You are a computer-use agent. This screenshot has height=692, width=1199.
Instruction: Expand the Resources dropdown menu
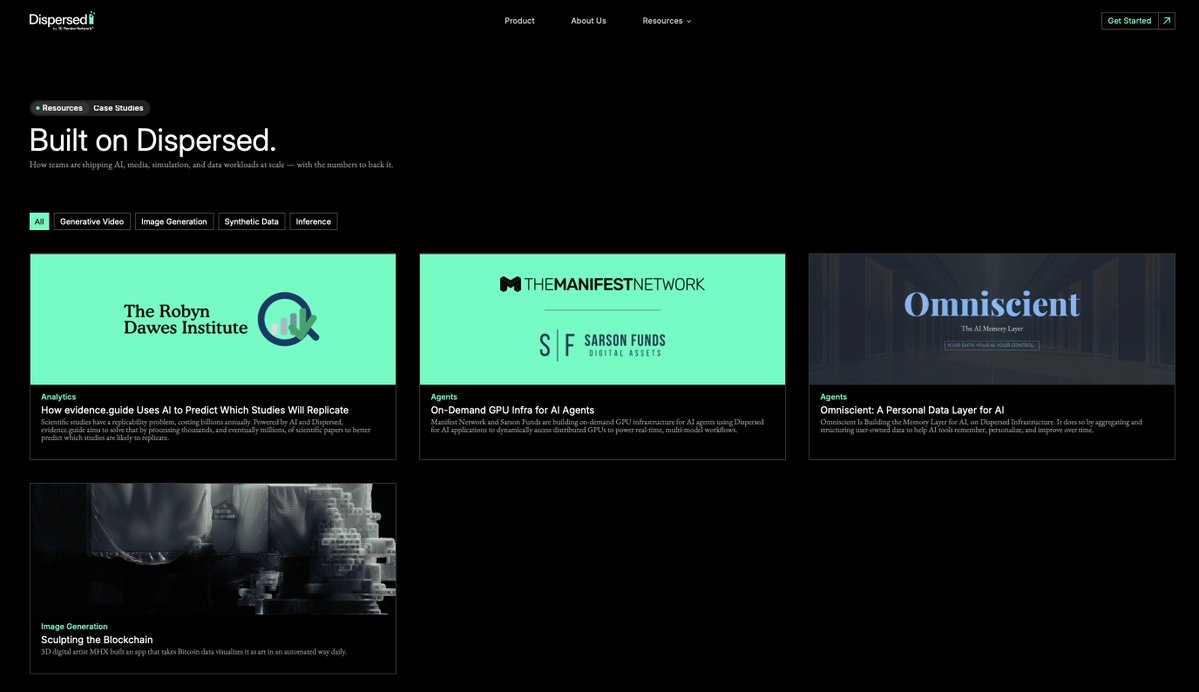(667, 21)
